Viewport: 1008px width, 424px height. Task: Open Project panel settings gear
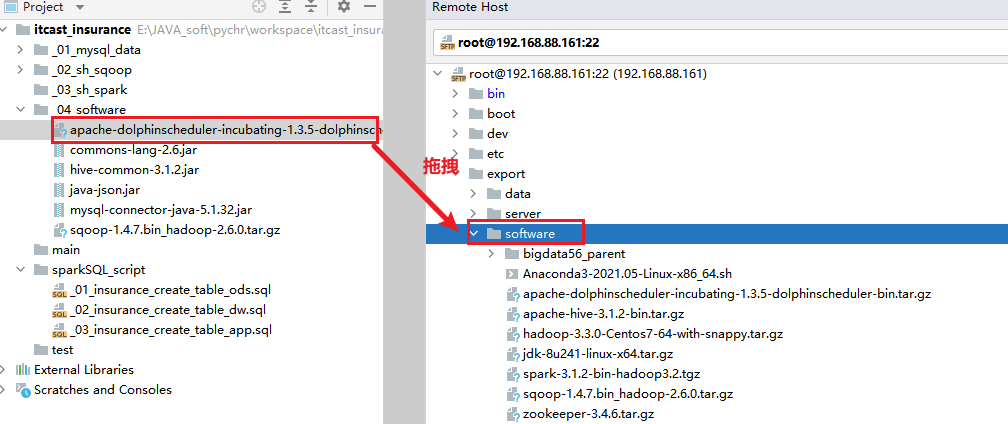344,7
